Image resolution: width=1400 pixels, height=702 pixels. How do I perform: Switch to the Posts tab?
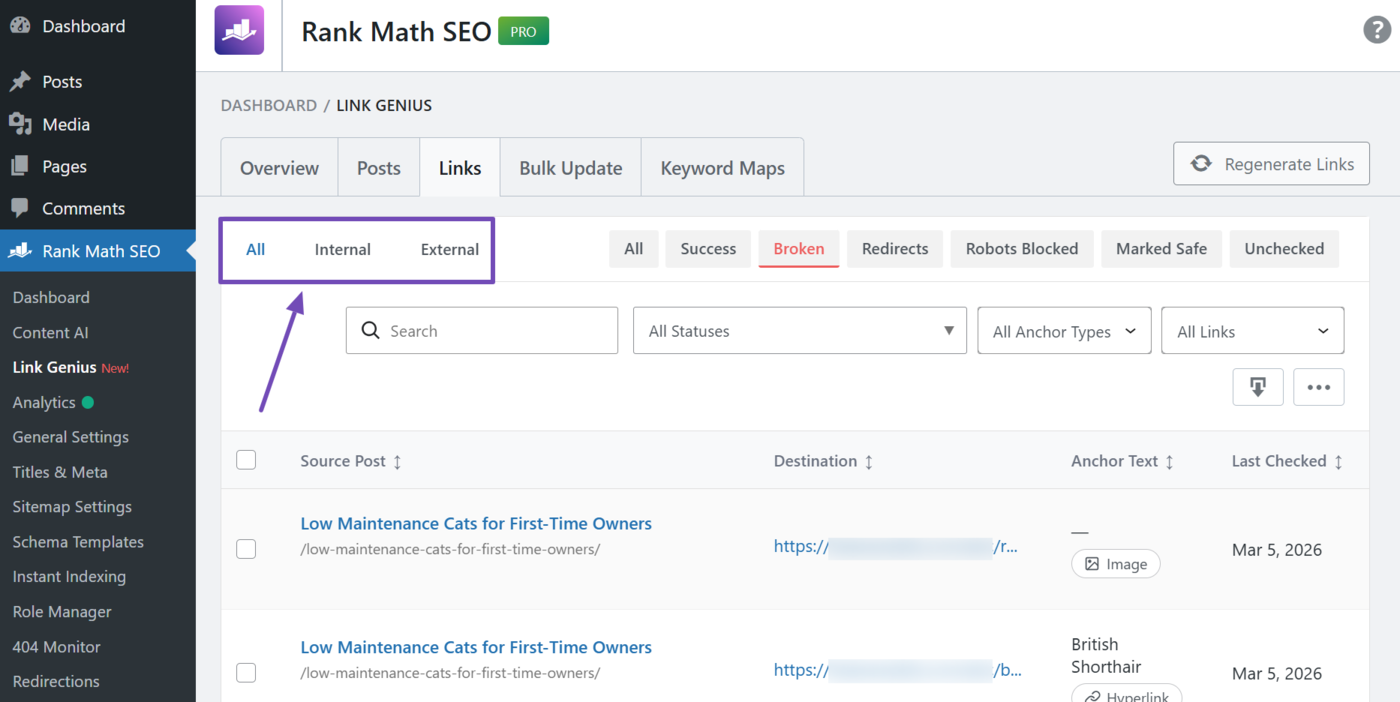tap(379, 168)
